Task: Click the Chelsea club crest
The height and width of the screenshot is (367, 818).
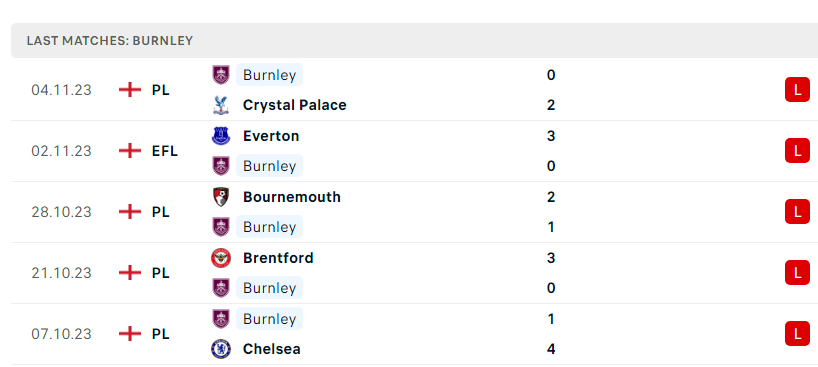Action: tap(221, 349)
